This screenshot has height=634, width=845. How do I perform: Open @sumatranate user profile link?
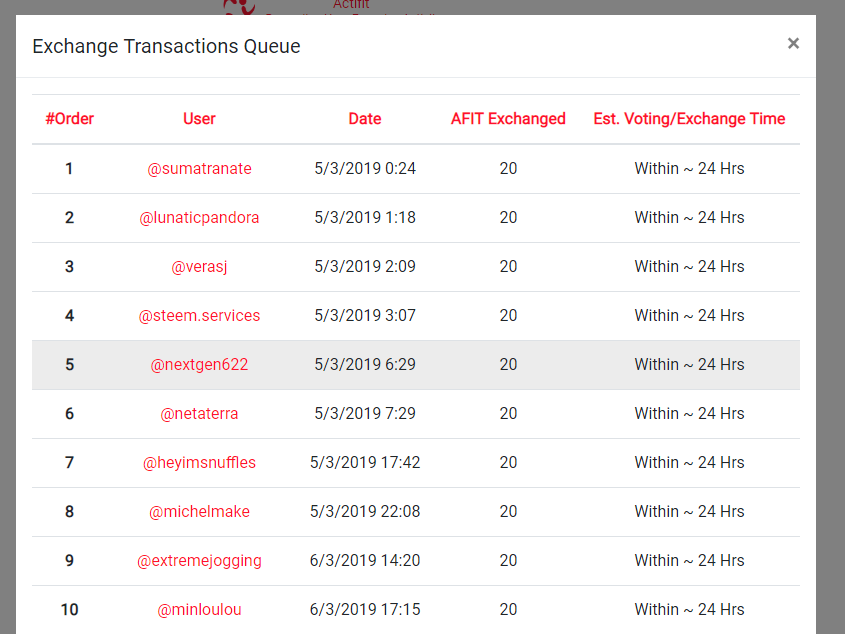pos(199,169)
